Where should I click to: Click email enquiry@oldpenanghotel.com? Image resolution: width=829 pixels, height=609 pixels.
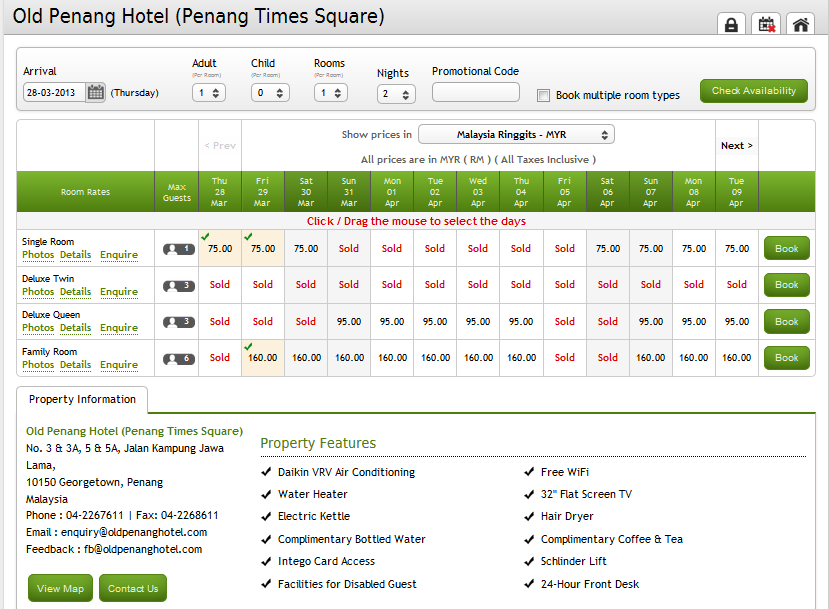pyautogui.click(x=134, y=532)
